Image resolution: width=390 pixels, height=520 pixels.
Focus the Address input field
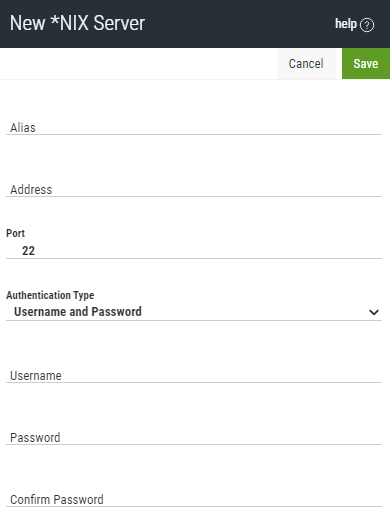coord(194,189)
